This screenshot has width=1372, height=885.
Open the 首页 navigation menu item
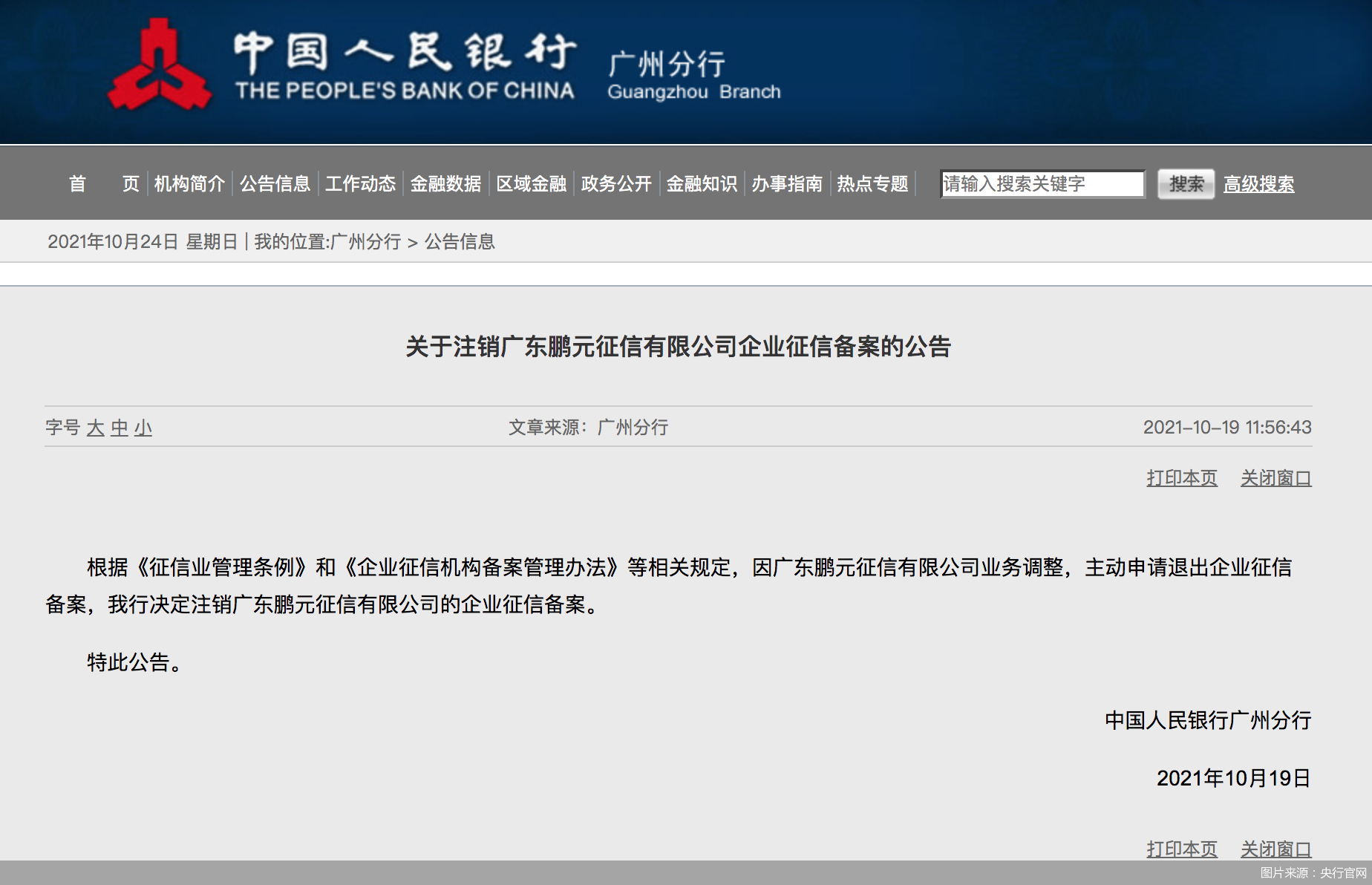click(104, 185)
